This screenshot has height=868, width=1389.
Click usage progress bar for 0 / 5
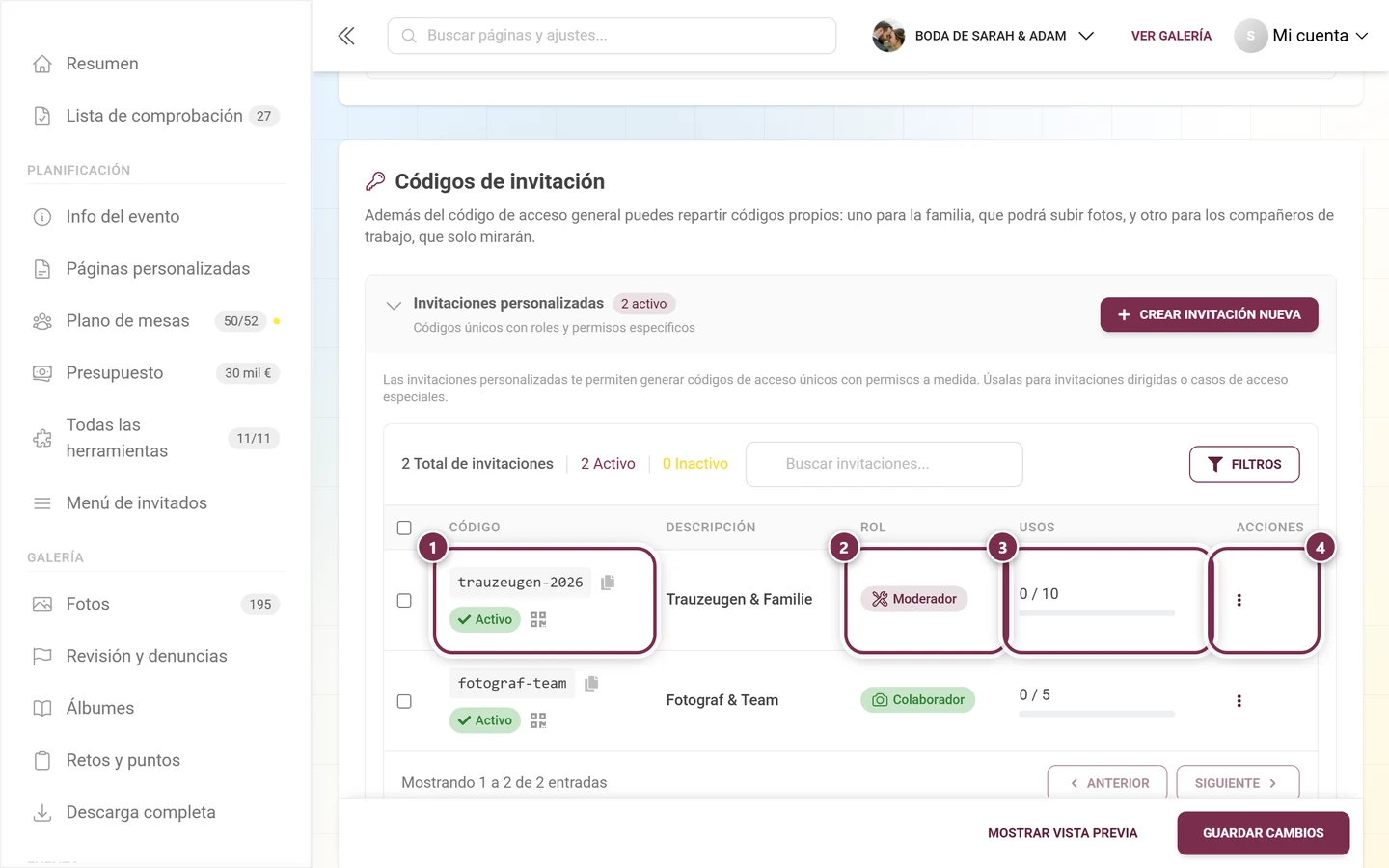[x=1097, y=715]
